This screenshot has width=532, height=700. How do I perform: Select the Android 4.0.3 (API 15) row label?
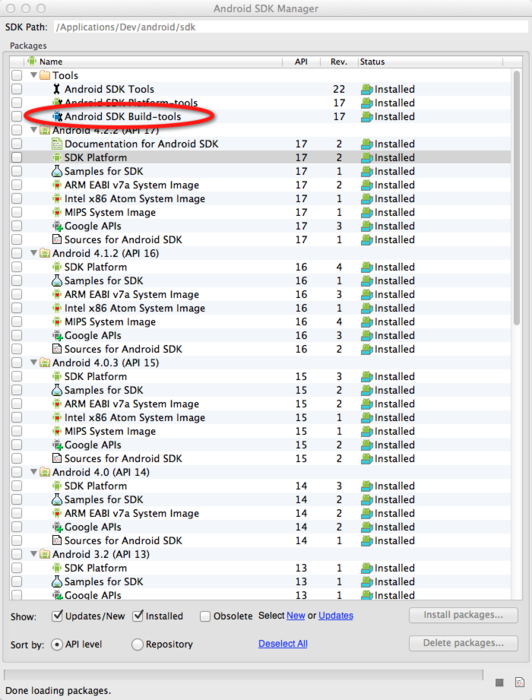[105, 362]
